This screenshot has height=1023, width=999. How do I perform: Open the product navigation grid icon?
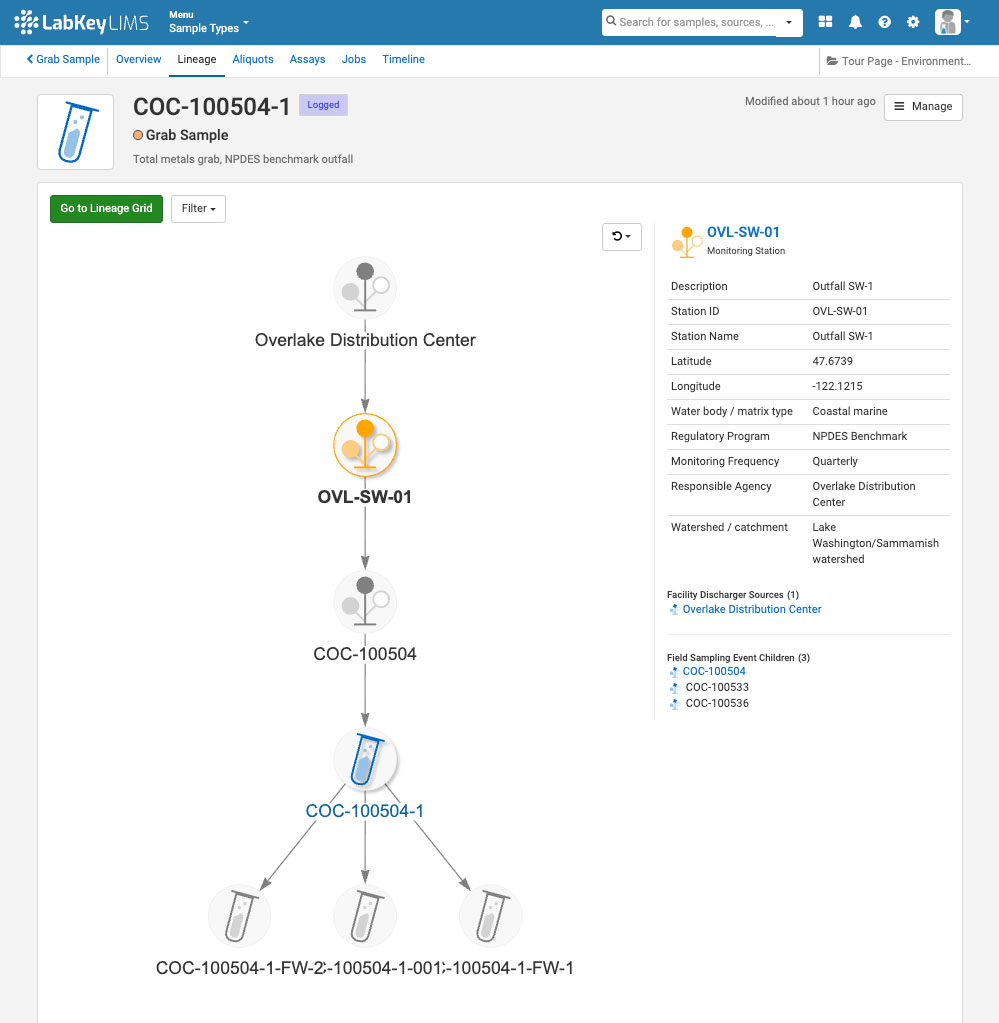point(825,22)
